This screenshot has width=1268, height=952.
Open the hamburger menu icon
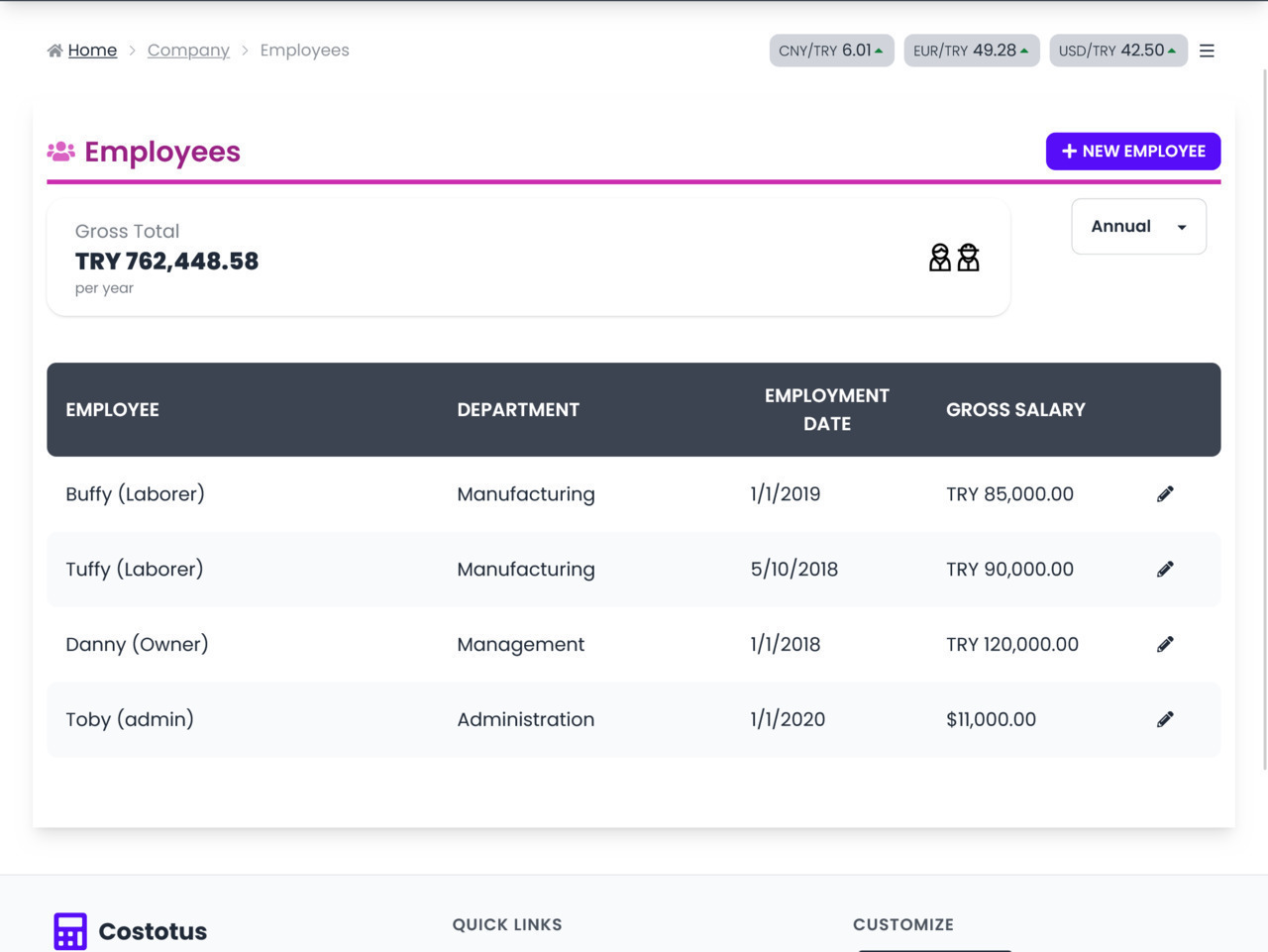tap(1207, 51)
